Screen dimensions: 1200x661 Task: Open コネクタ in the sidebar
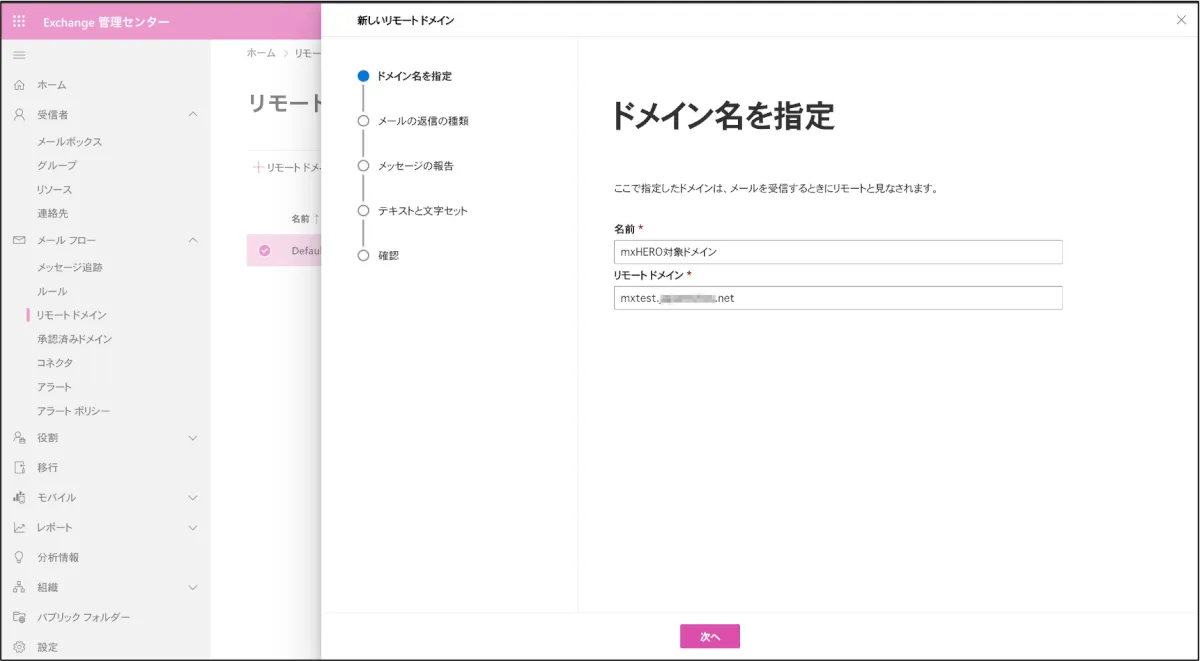point(55,363)
